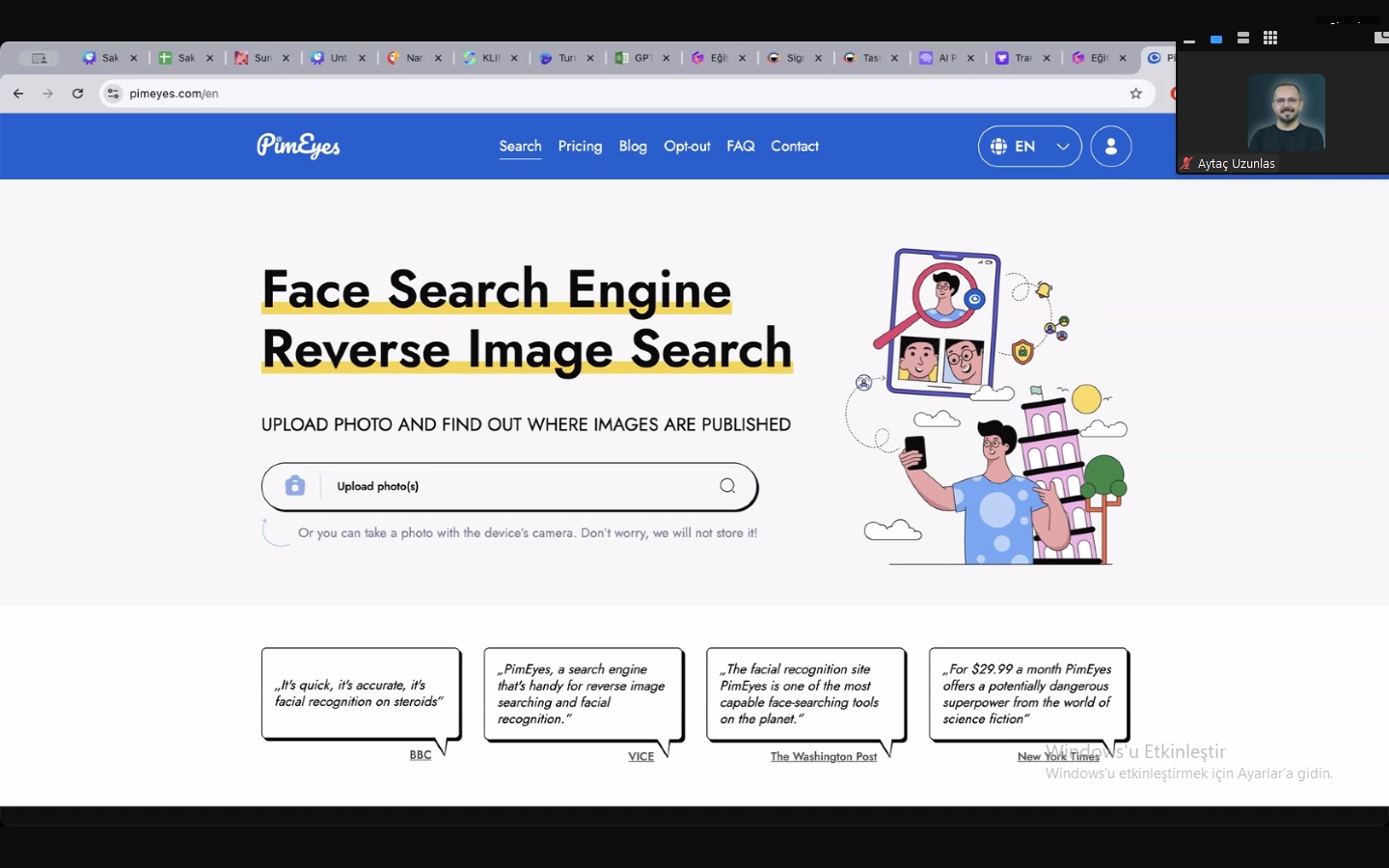
Task: Open the VICE source link
Action: click(x=640, y=757)
